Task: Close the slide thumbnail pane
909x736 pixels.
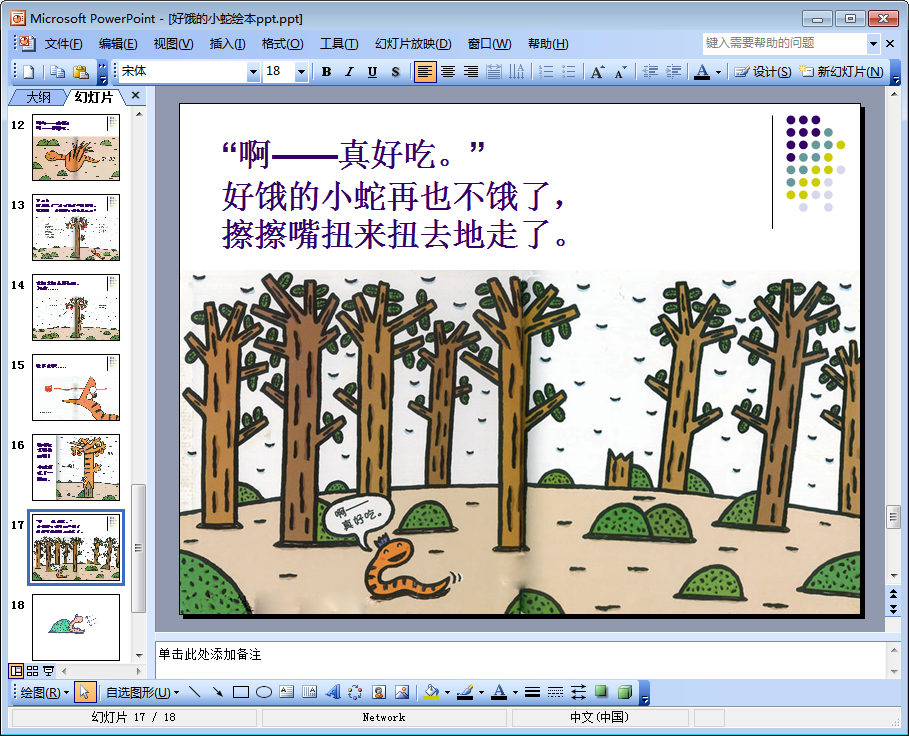Action: (x=136, y=96)
